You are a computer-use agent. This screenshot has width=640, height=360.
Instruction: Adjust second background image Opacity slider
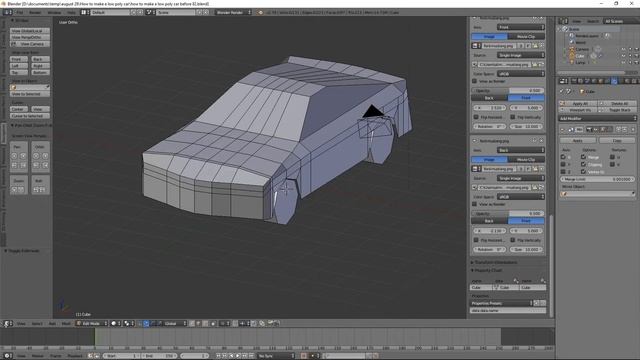coord(508,213)
